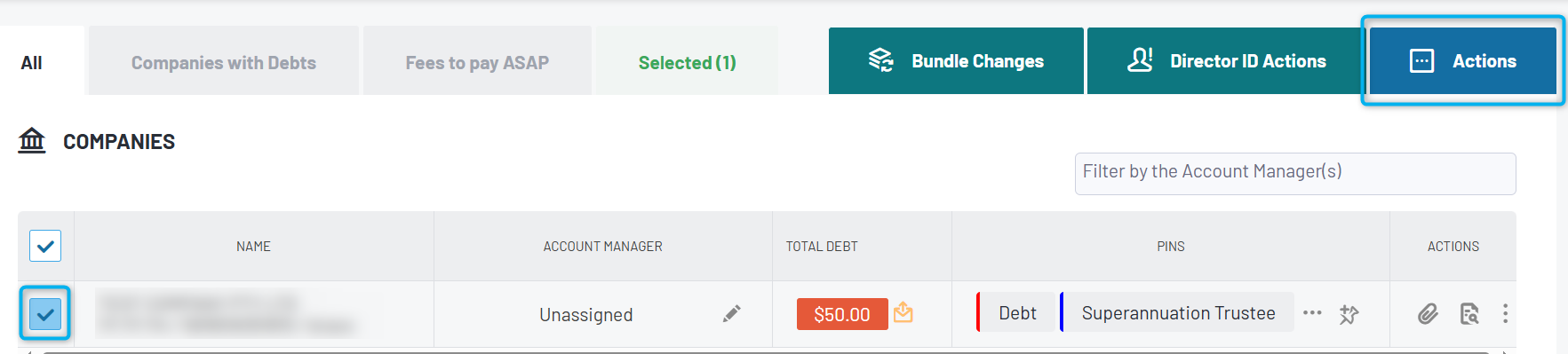Open the Companies with Debts tab
Viewport: 1568px width, 354px height.
click(x=224, y=62)
